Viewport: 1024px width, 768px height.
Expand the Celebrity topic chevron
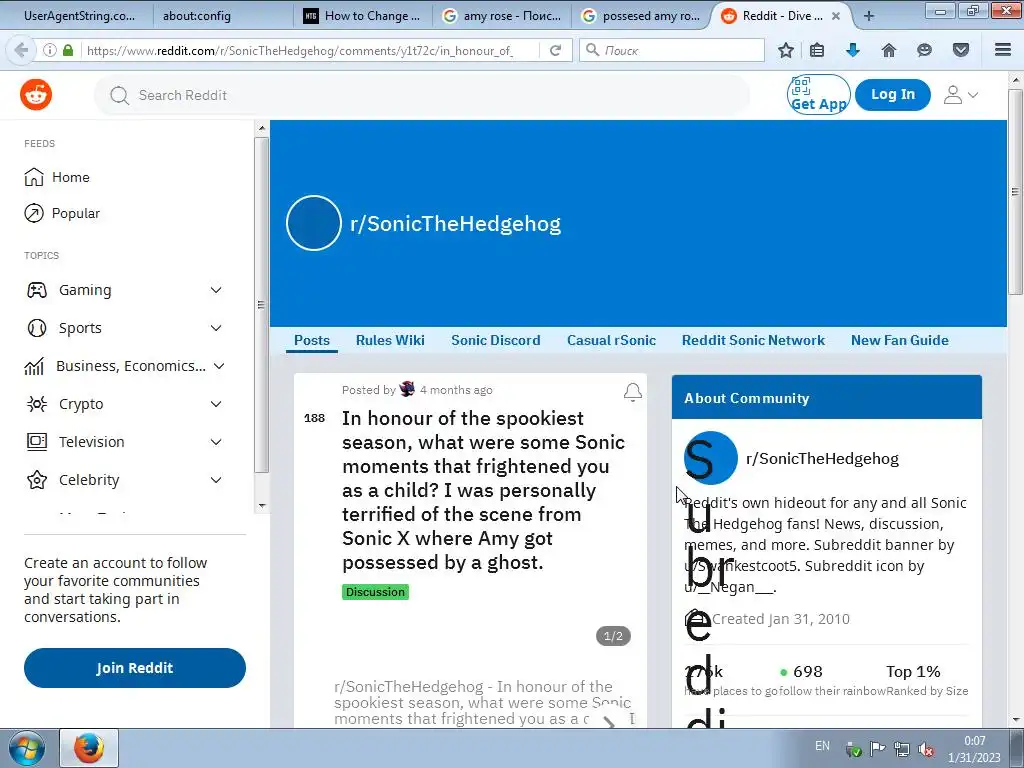(x=216, y=480)
